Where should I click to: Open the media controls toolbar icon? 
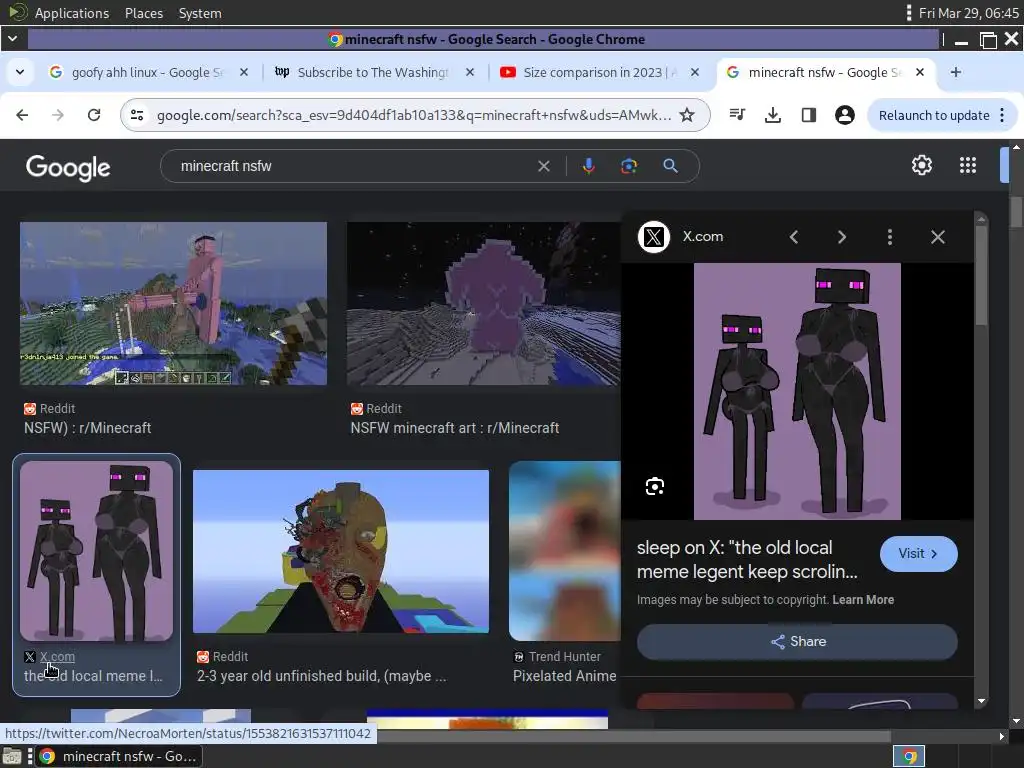click(737, 116)
